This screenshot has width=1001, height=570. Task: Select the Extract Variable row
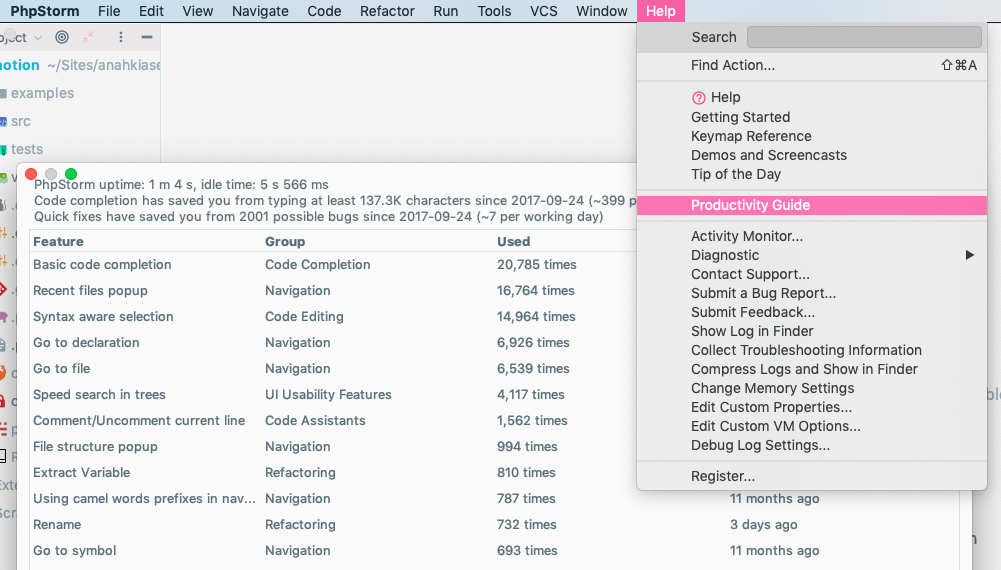(333, 473)
